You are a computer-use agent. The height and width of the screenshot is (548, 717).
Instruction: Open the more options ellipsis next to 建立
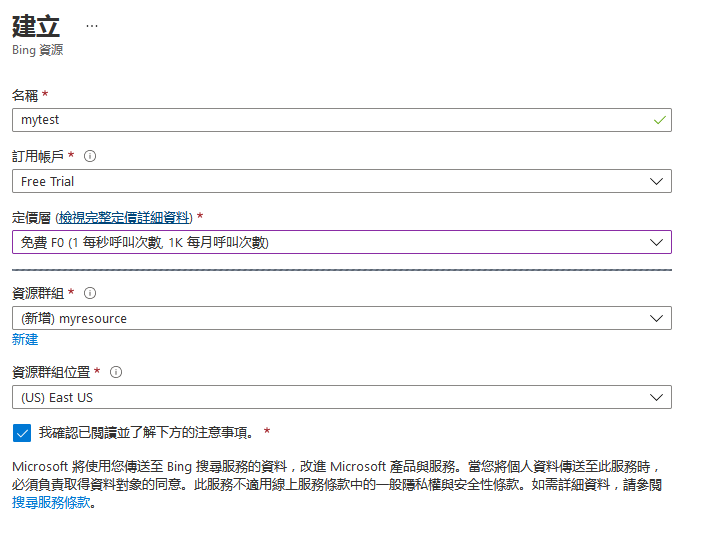click(92, 26)
